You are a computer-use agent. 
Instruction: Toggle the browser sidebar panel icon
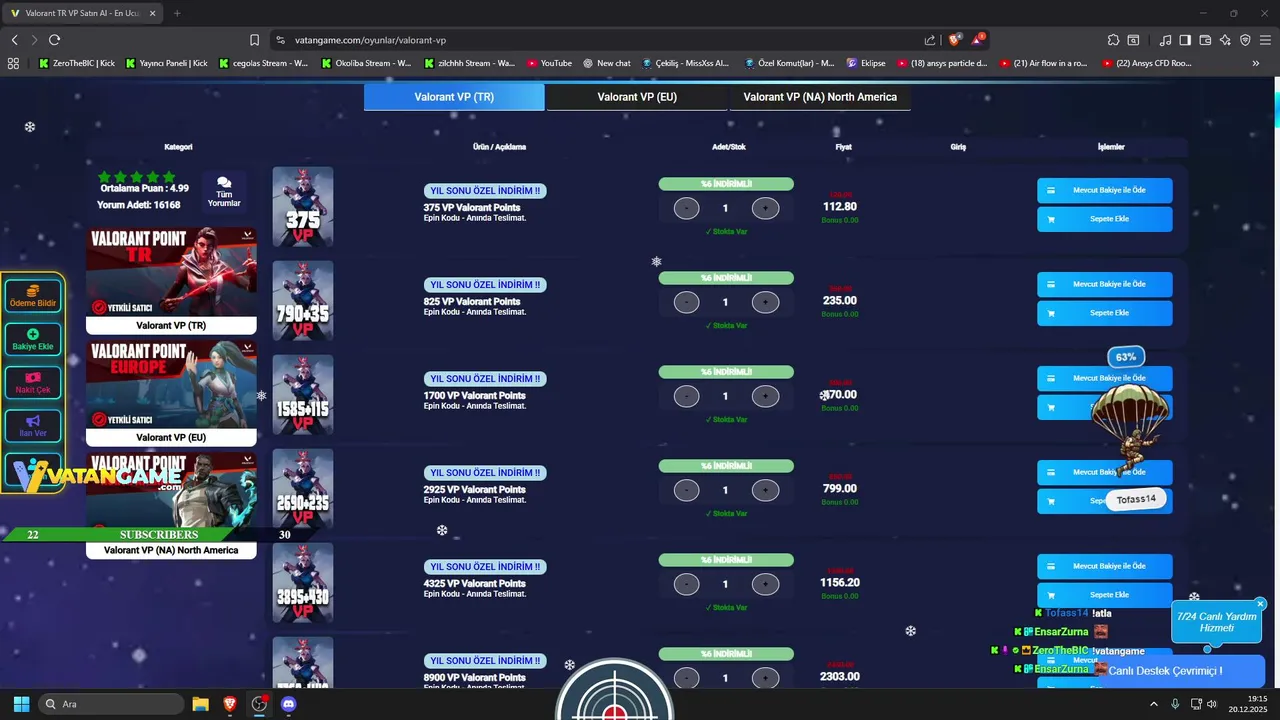1185,40
